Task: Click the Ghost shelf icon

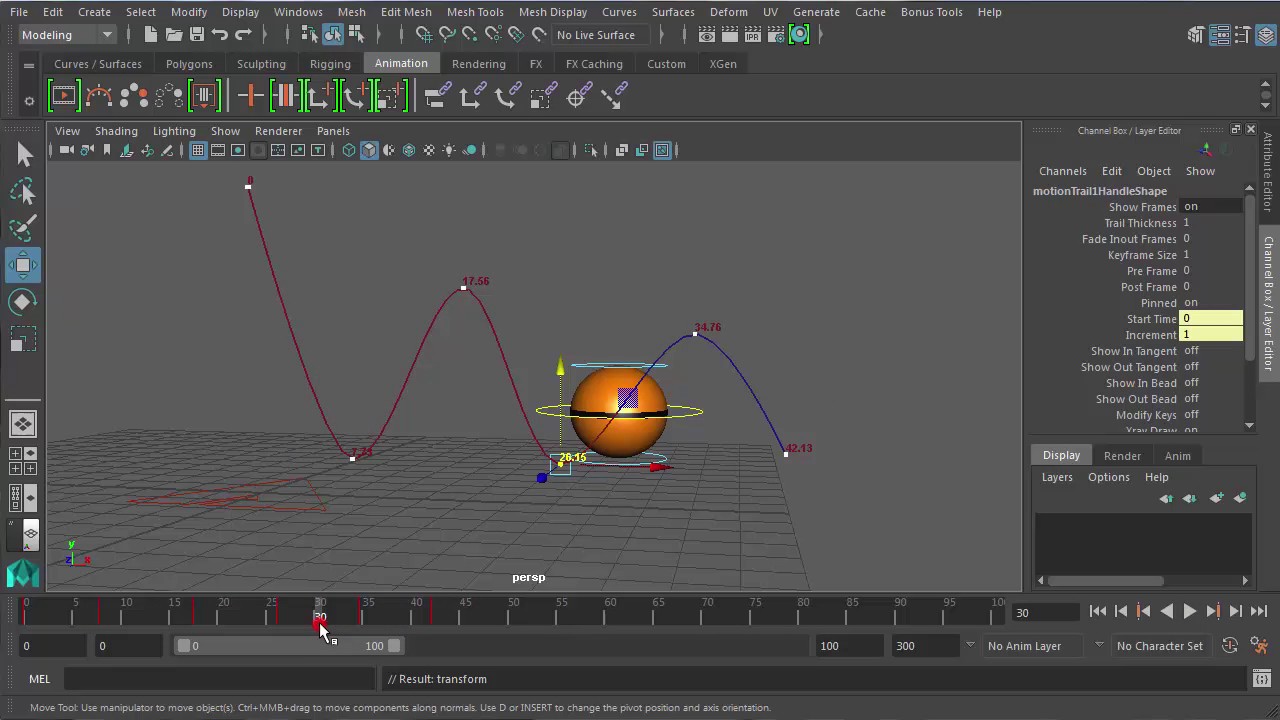Action: [133, 96]
